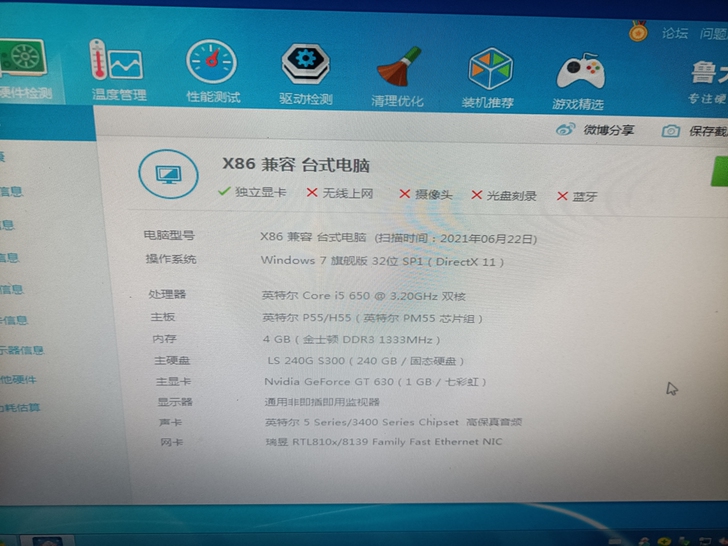
Task: Open the 问题 feedback link
Action: 714,34
